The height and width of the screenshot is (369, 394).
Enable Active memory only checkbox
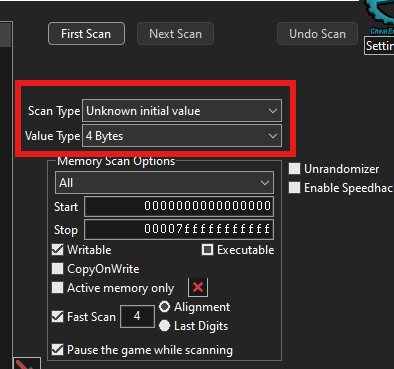pos(57,288)
